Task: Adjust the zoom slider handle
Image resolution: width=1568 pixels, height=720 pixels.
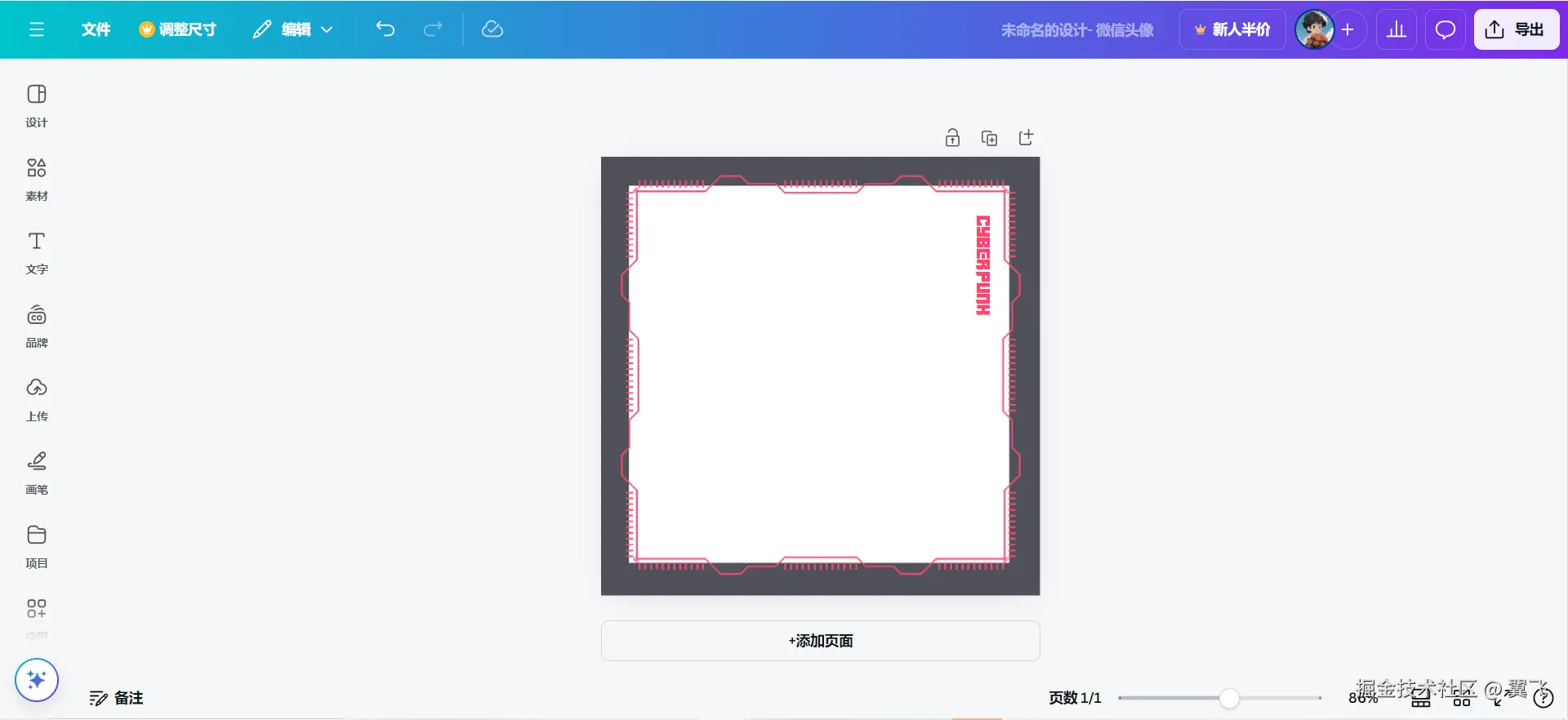Action: click(x=1229, y=698)
